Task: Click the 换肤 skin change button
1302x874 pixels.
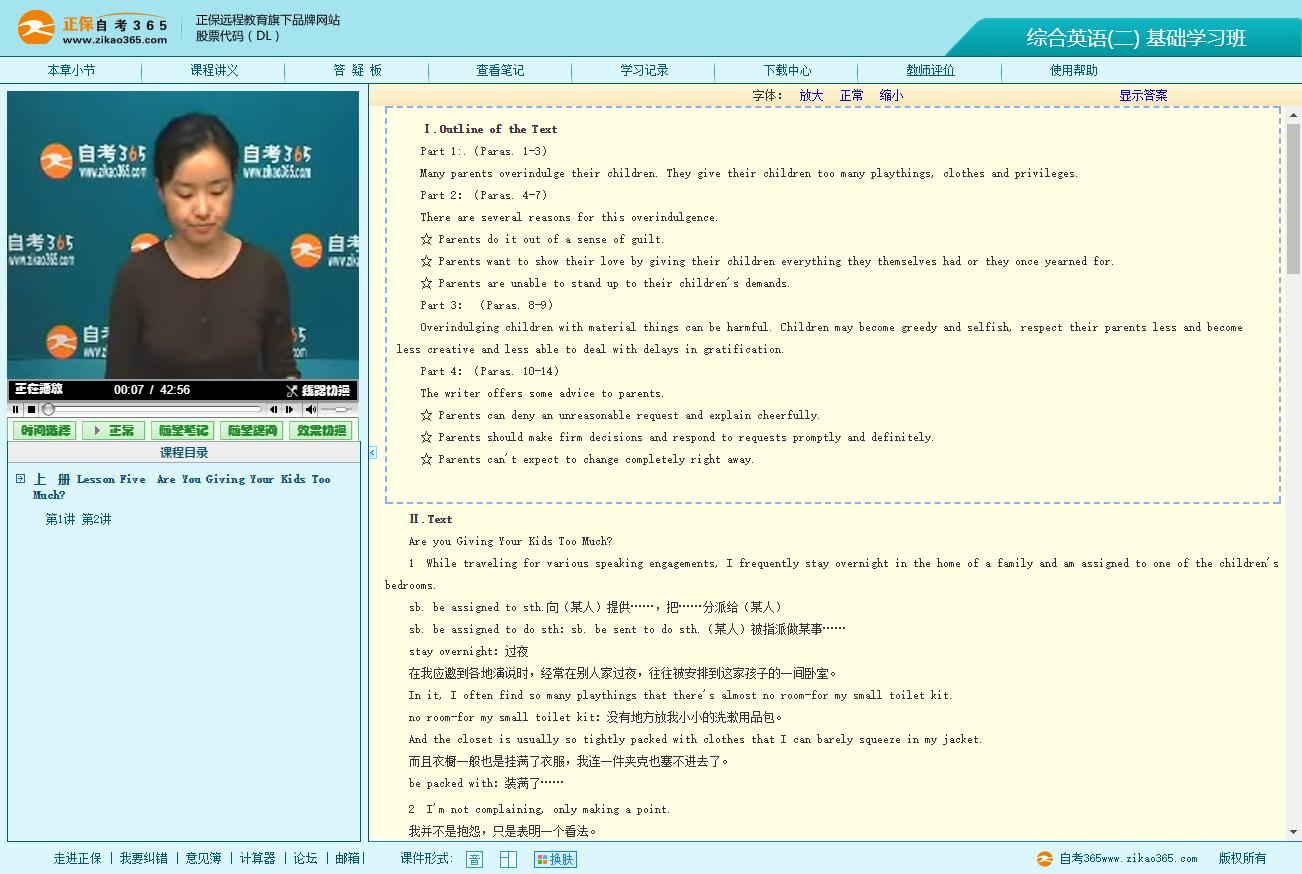Action: click(x=555, y=859)
